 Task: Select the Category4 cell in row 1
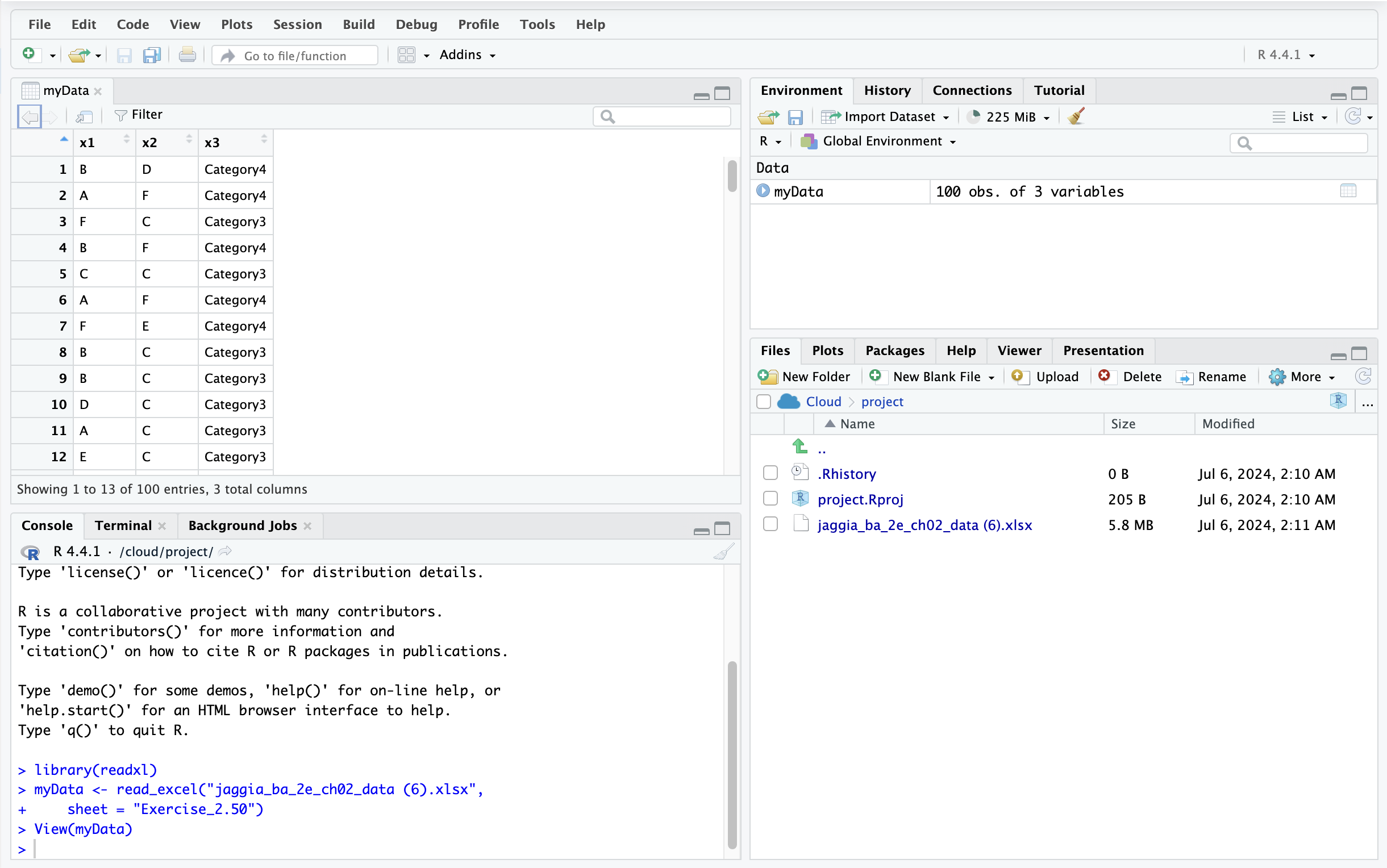[x=235, y=169]
